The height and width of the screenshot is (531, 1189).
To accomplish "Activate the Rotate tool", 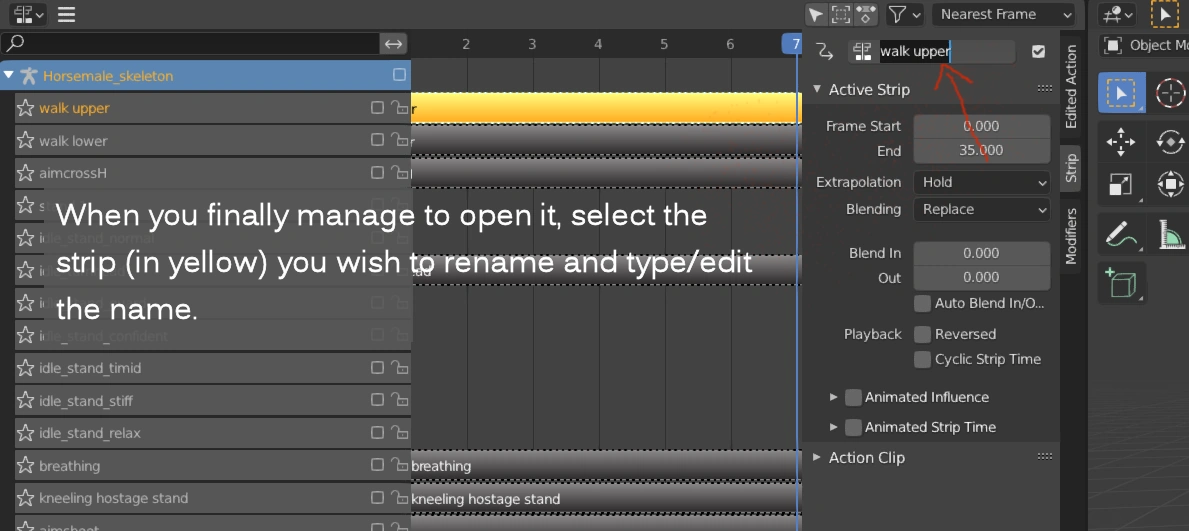I will click(1169, 142).
